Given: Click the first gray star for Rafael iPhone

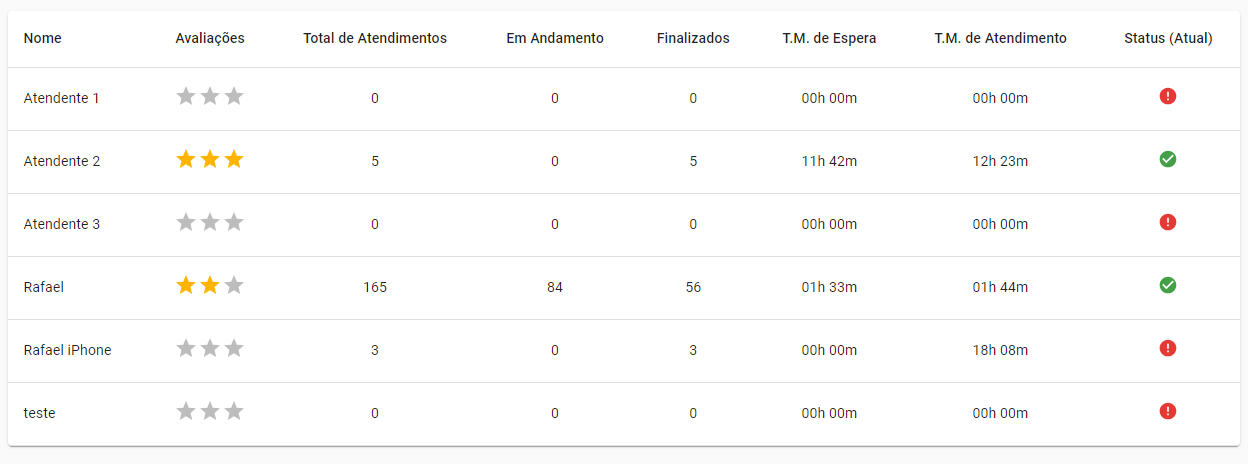Looking at the screenshot, I should [186, 349].
